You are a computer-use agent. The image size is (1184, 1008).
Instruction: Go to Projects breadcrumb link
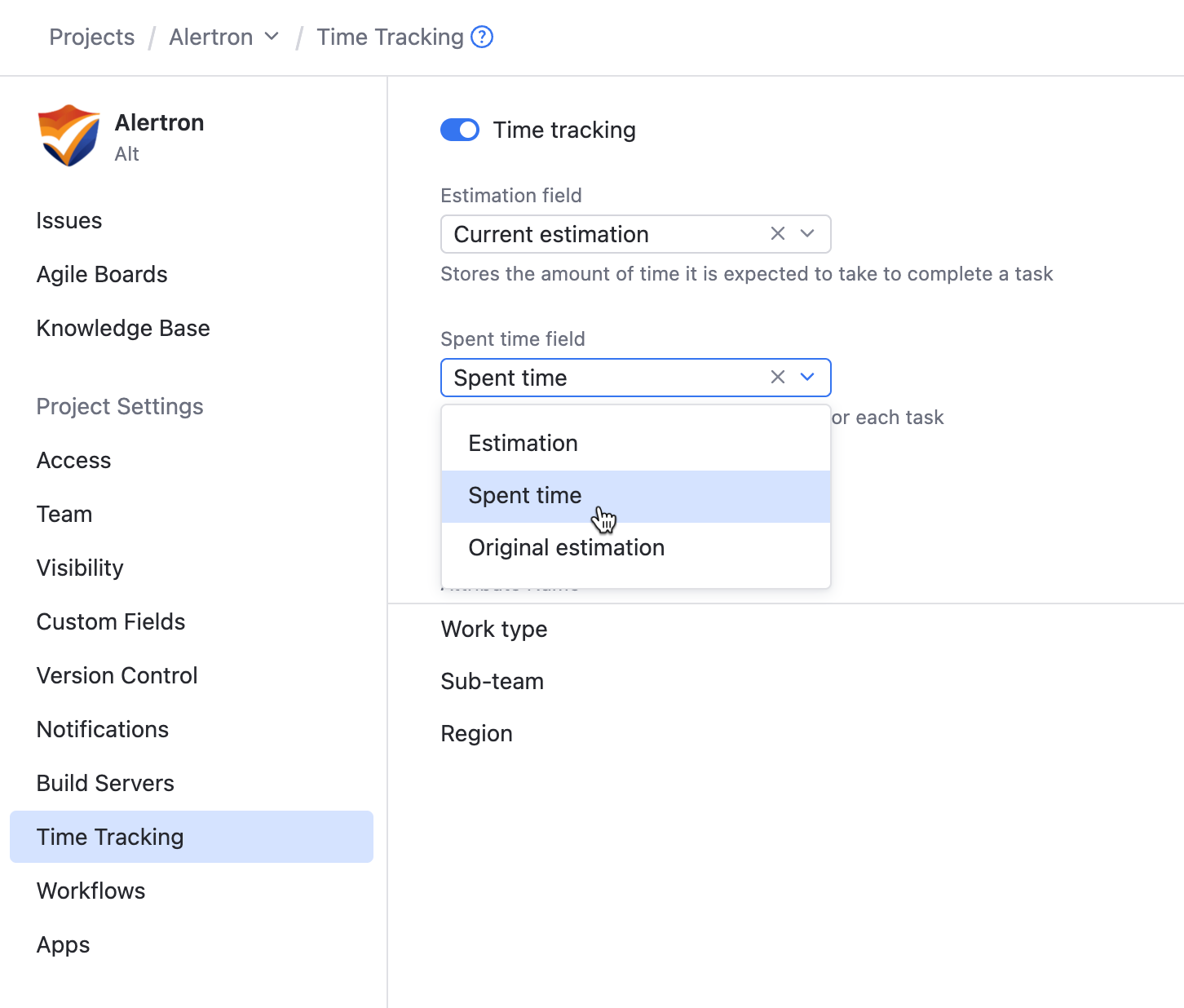click(x=91, y=37)
